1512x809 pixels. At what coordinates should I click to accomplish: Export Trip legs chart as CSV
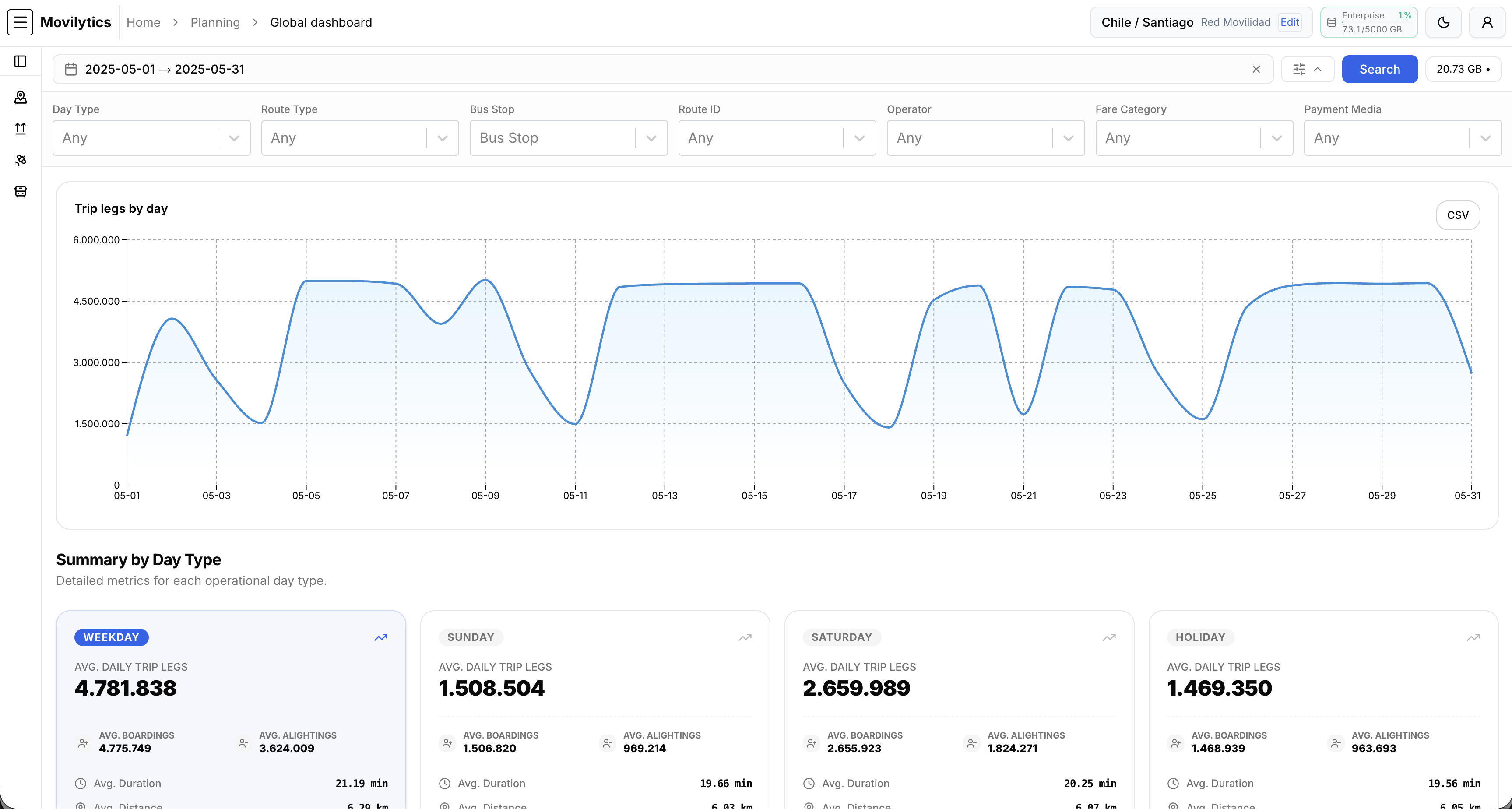point(1457,215)
